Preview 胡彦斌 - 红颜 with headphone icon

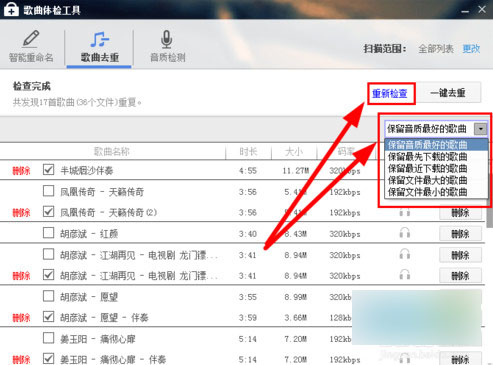pyautogui.click(x=405, y=233)
